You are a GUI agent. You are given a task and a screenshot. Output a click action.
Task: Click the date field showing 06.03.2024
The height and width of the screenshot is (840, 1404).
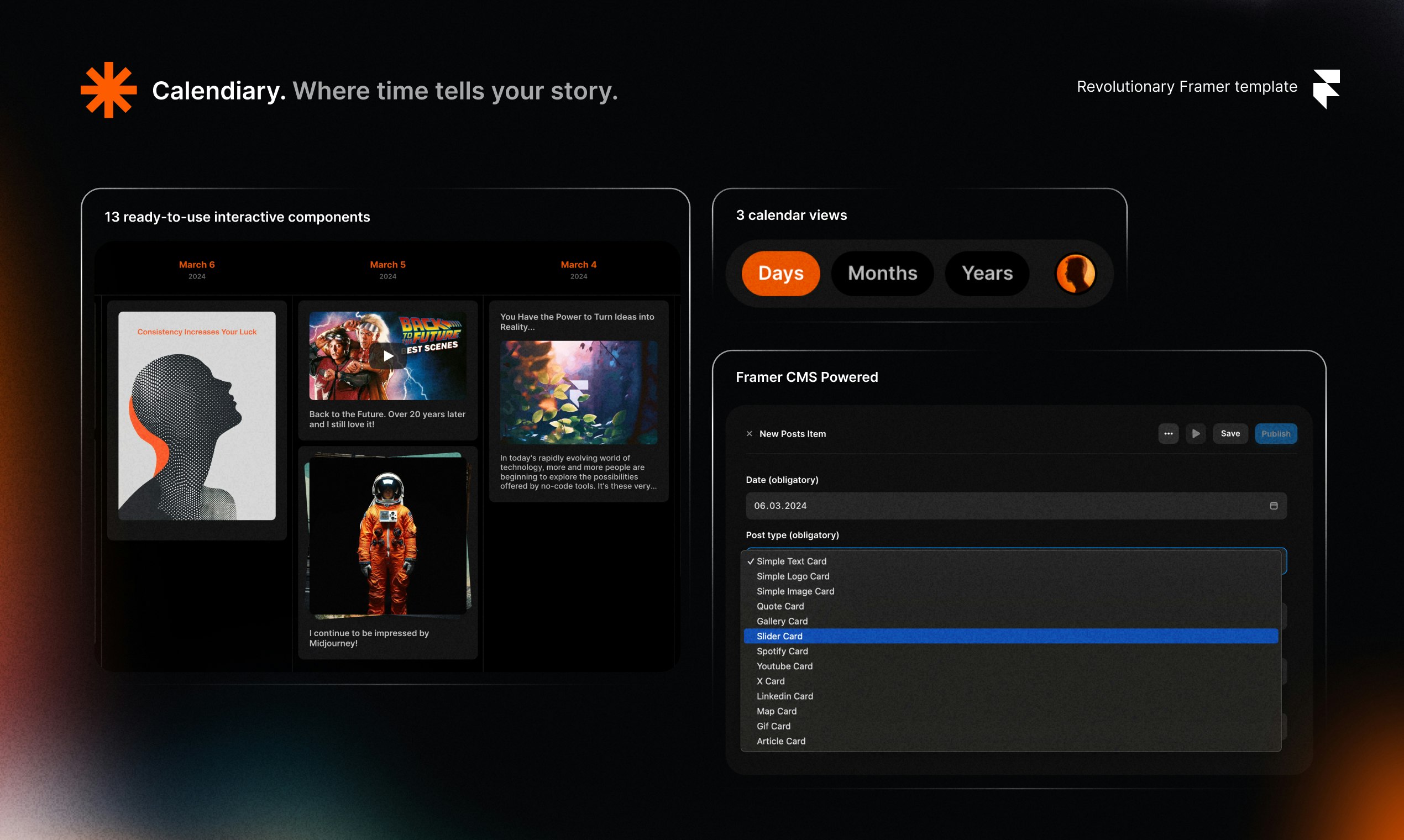coord(1015,506)
